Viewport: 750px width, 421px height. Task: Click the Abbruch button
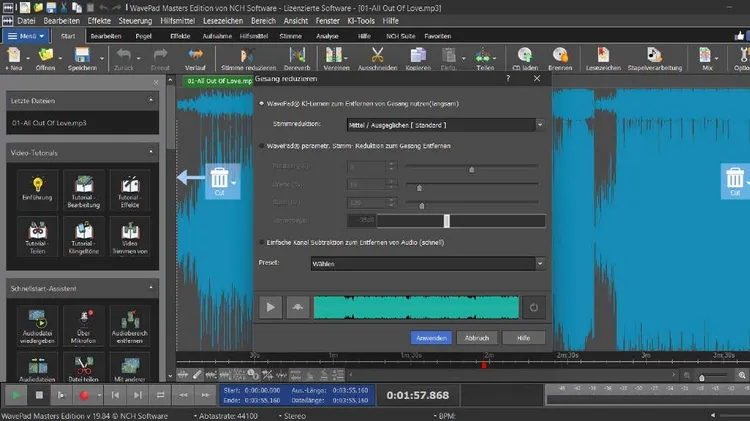476,338
